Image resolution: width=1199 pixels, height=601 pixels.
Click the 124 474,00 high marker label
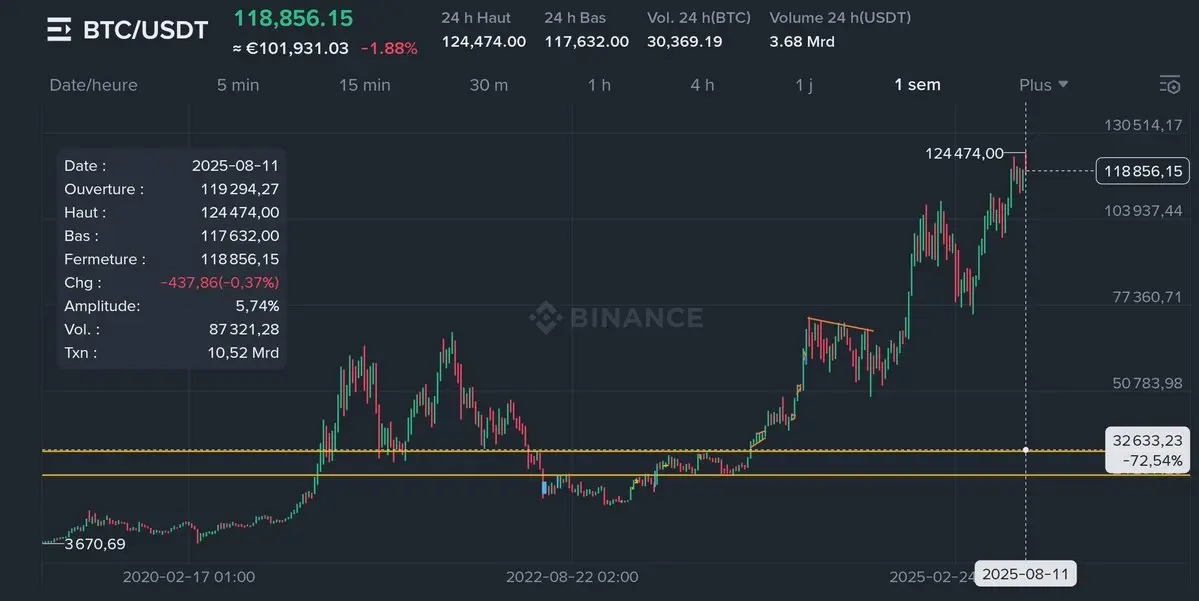click(x=964, y=154)
